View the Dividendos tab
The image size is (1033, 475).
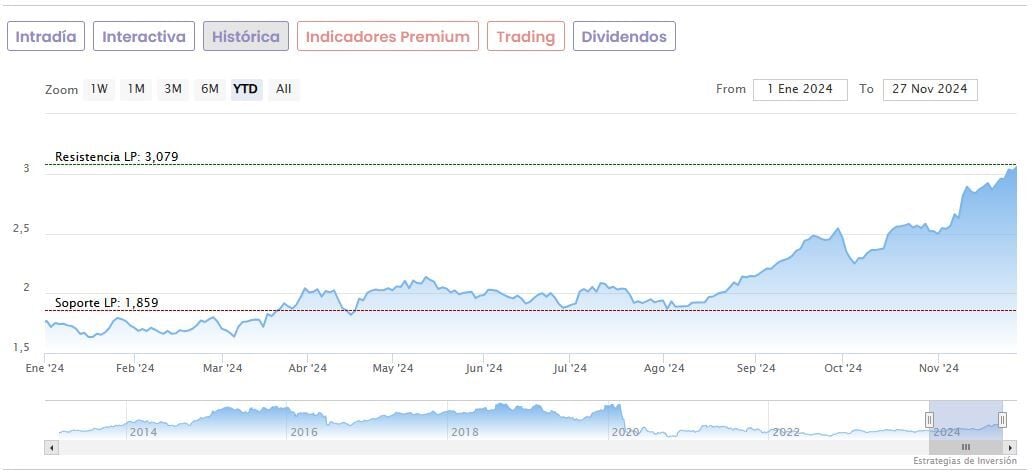tap(624, 37)
